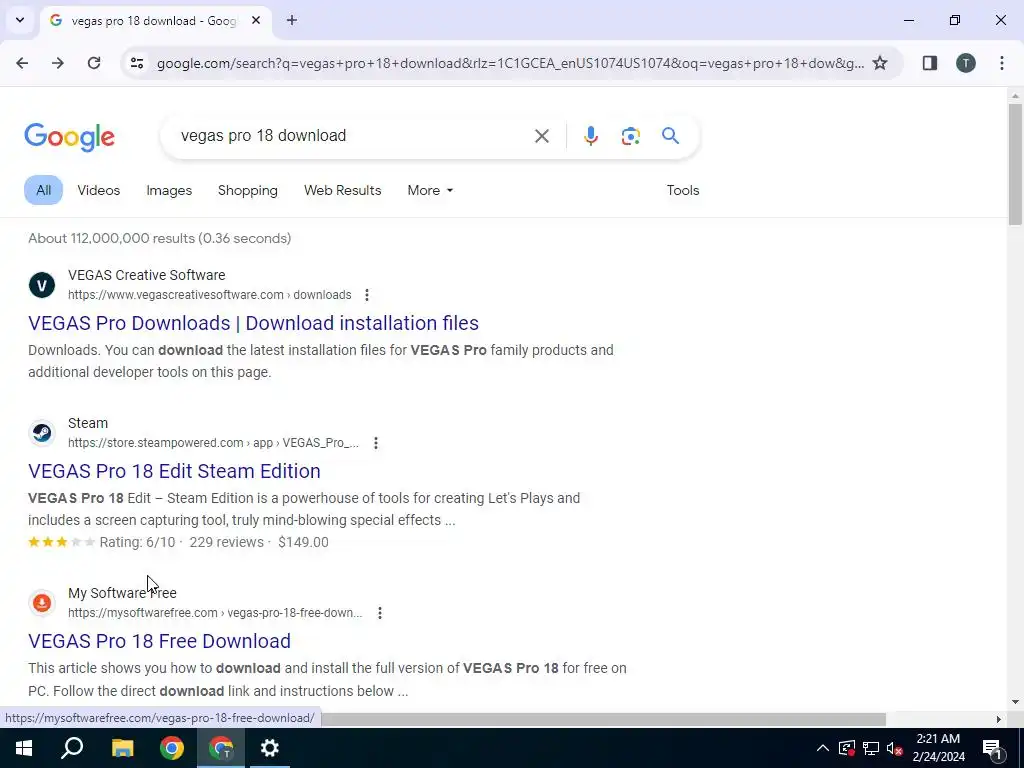Open Chrome three-dot menu
This screenshot has height=768, width=1024.
coord(1002,63)
